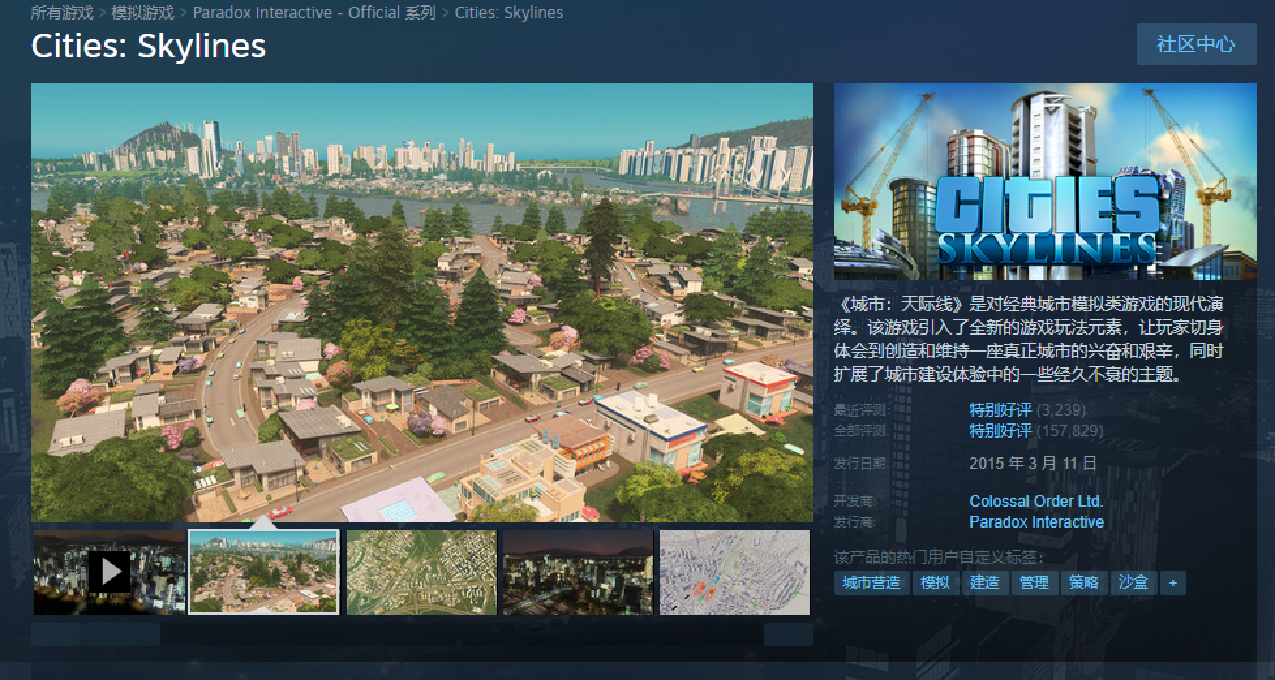Select the suburban neighborhood screenshot thumbnail
The width and height of the screenshot is (1275, 680).
click(264, 572)
